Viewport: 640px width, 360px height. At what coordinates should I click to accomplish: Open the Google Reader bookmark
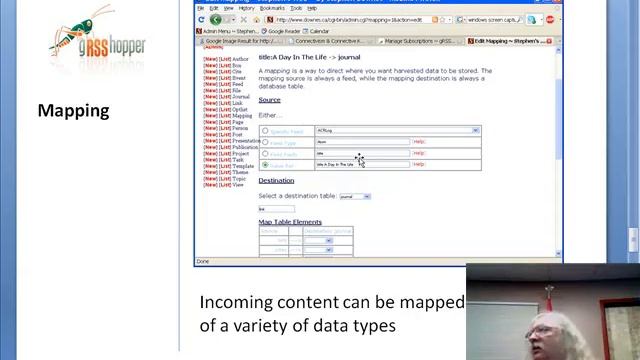(x=281, y=31)
